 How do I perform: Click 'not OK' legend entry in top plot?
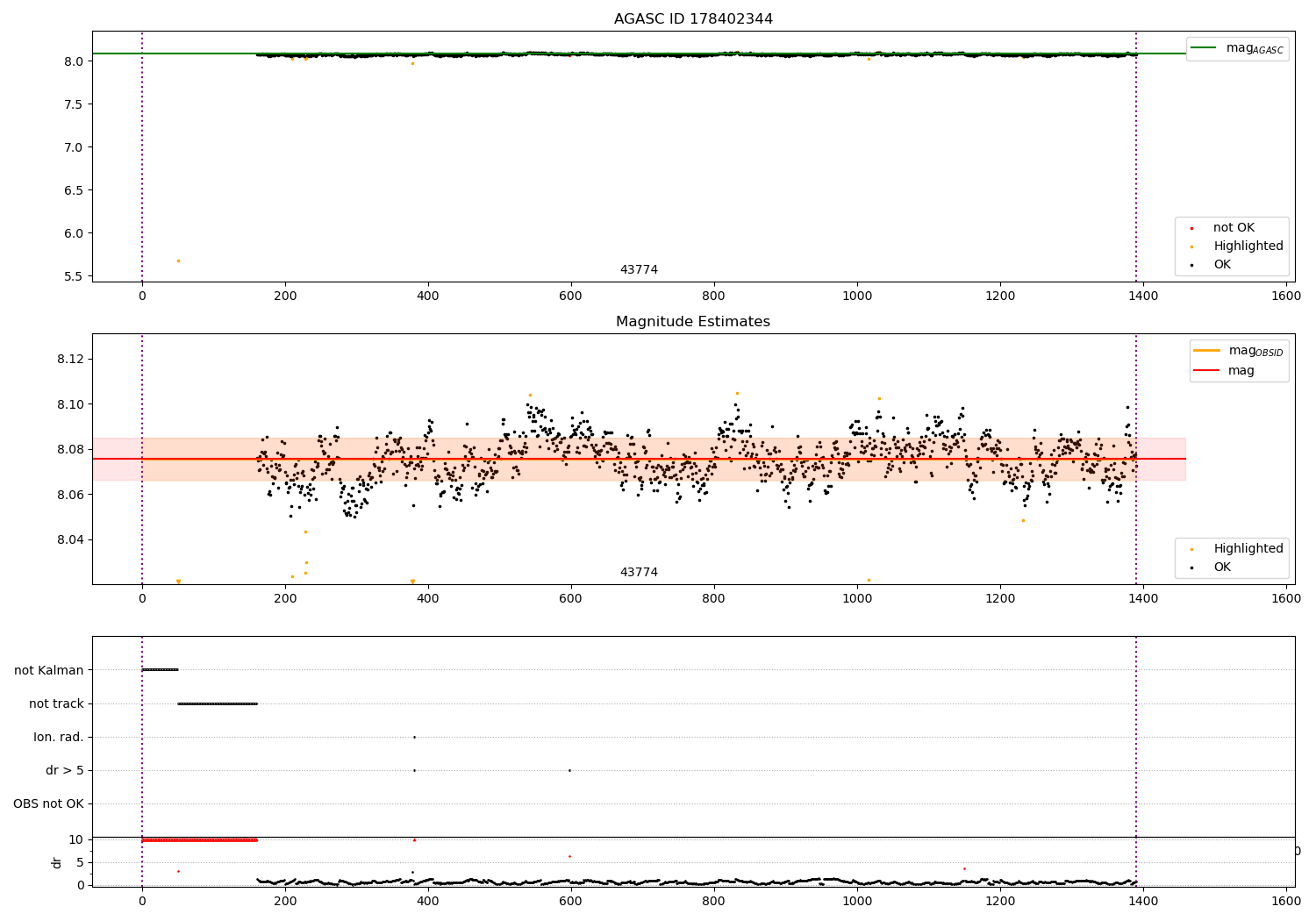(1234, 227)
